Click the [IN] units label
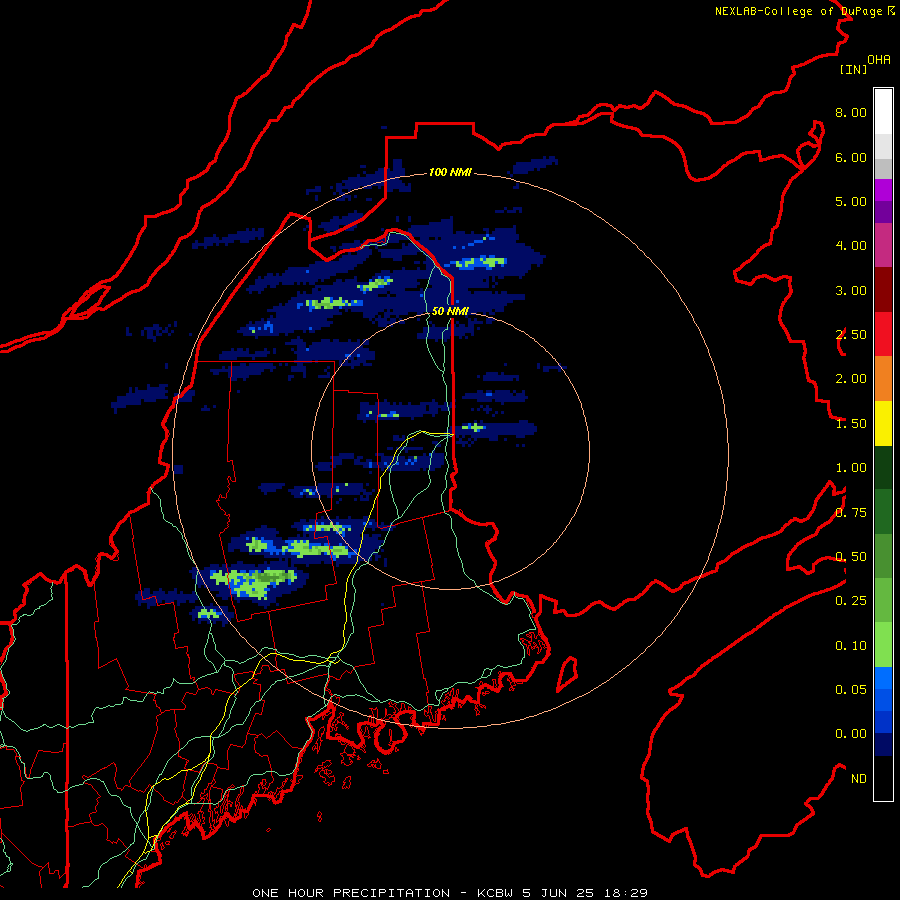The width and height of the screenshot is (900, 900). click(x=853, y=69)
